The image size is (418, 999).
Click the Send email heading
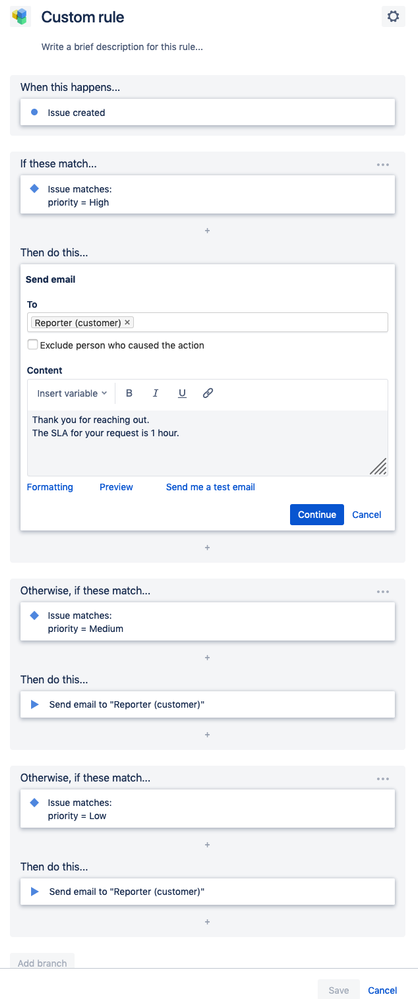51,279
